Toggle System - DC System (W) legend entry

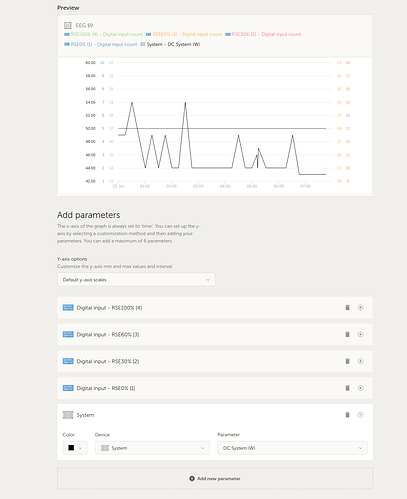point(170,44)
